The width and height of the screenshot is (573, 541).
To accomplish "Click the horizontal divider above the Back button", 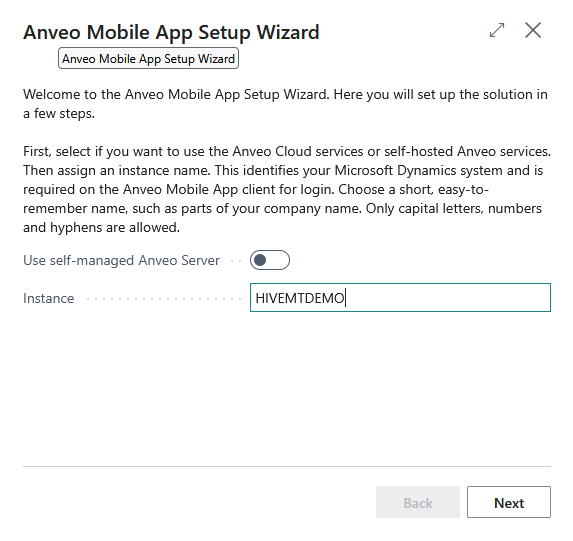I will click(287, 466).
